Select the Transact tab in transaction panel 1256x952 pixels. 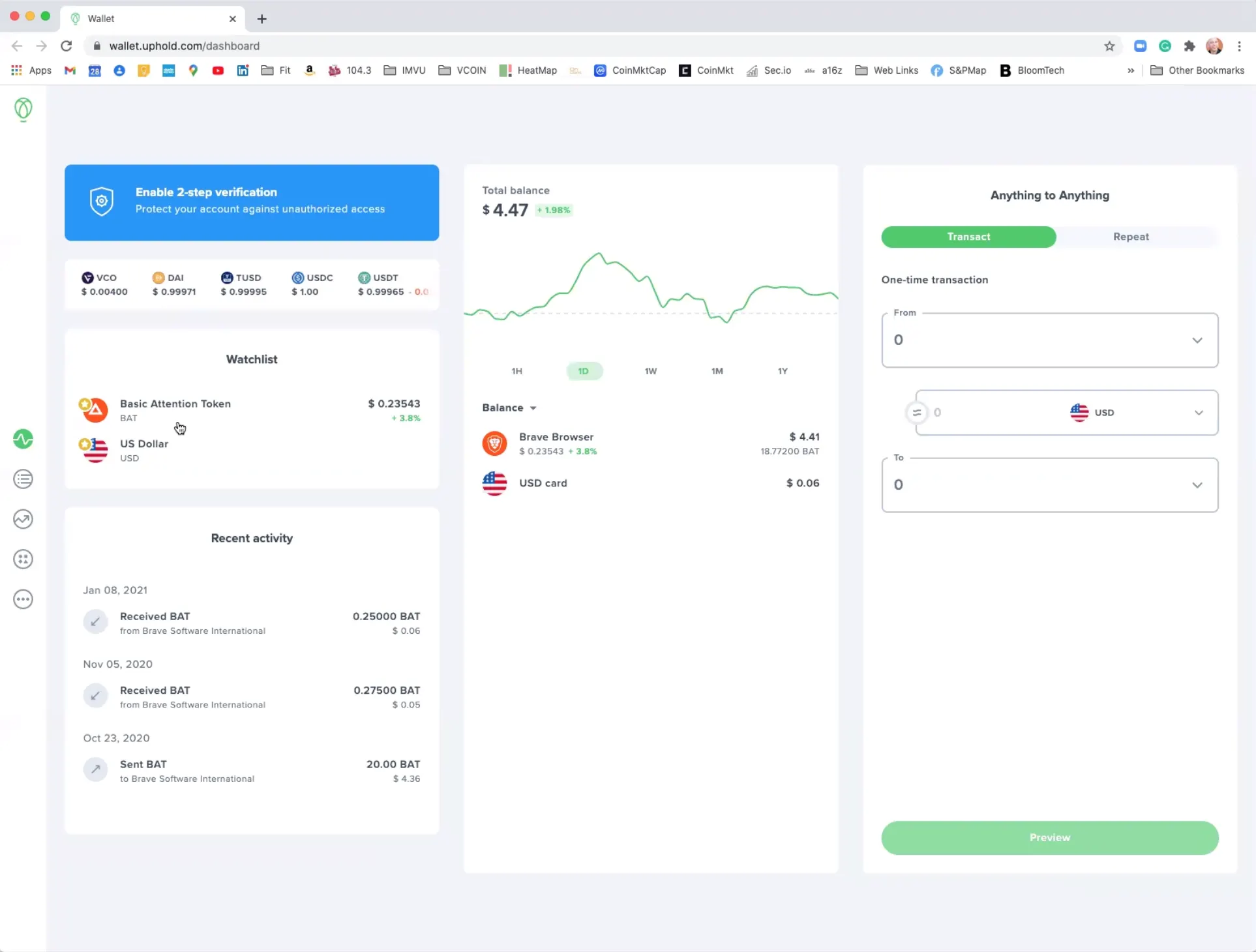968,236
